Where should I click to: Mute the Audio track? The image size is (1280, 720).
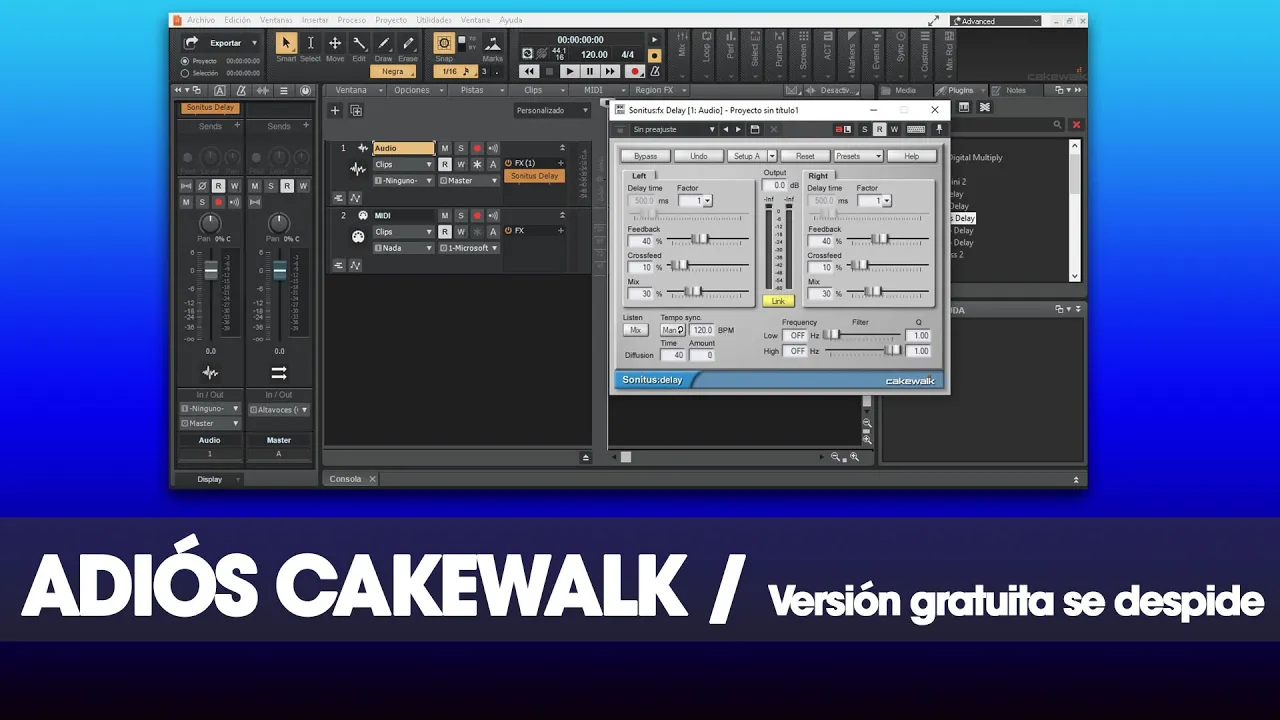click(445, 148)
